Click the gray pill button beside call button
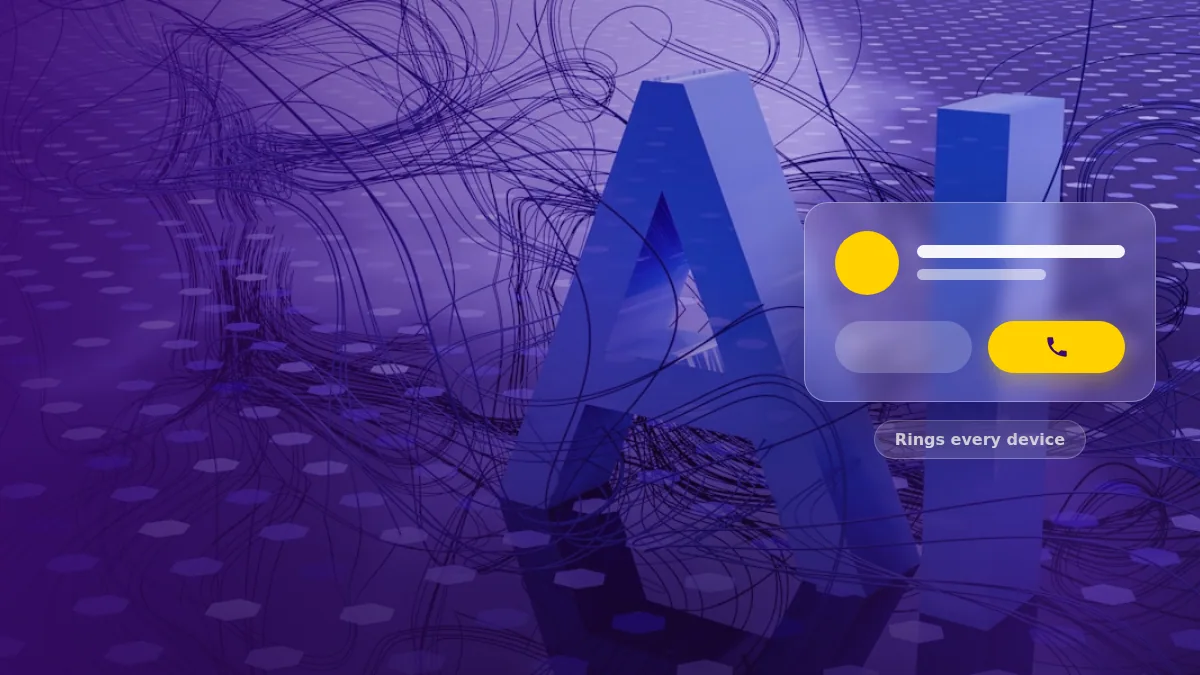 903,347
